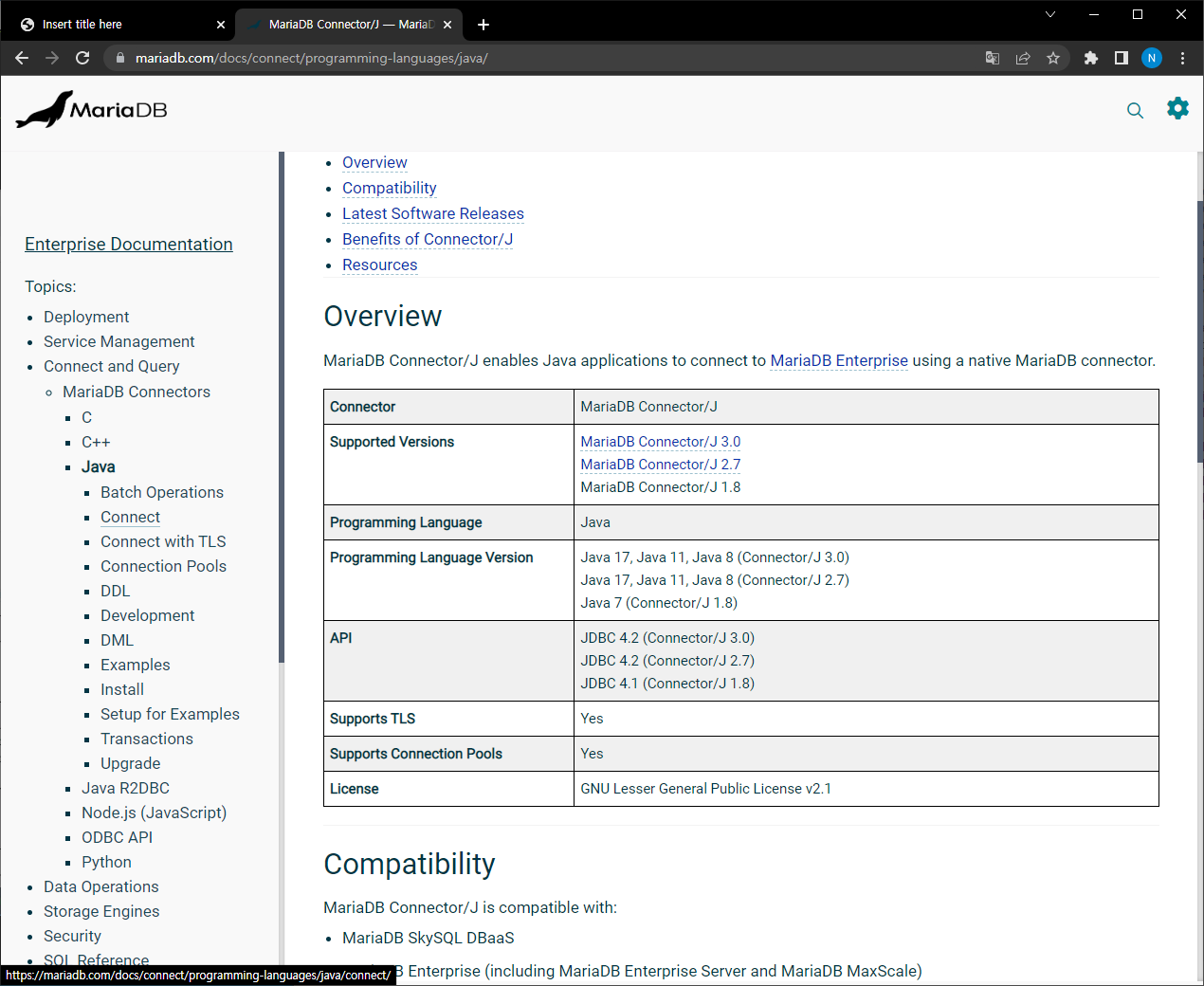Open the site search magnifier icon
This screenshot has height=986, width=1204.
1135,110
